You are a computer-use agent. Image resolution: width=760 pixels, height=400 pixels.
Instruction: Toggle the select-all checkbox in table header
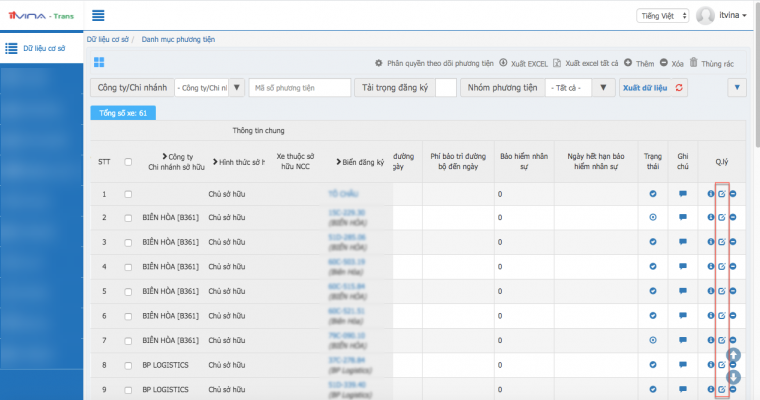point(127,161)
